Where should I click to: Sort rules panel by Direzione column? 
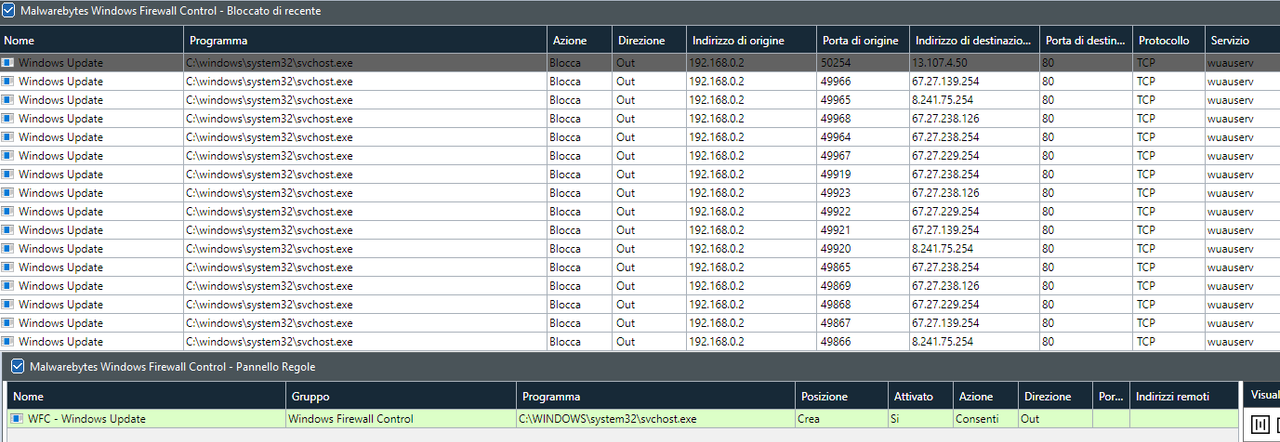click(1055, 397)
